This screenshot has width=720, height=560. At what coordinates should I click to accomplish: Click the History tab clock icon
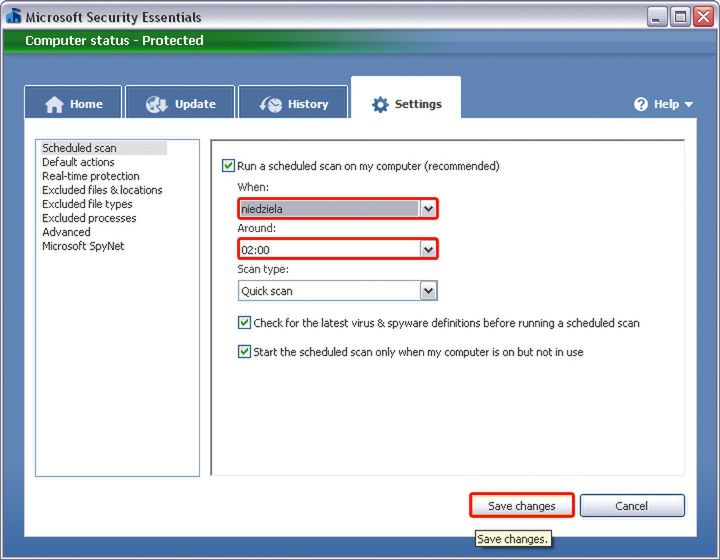coord(271,105)
